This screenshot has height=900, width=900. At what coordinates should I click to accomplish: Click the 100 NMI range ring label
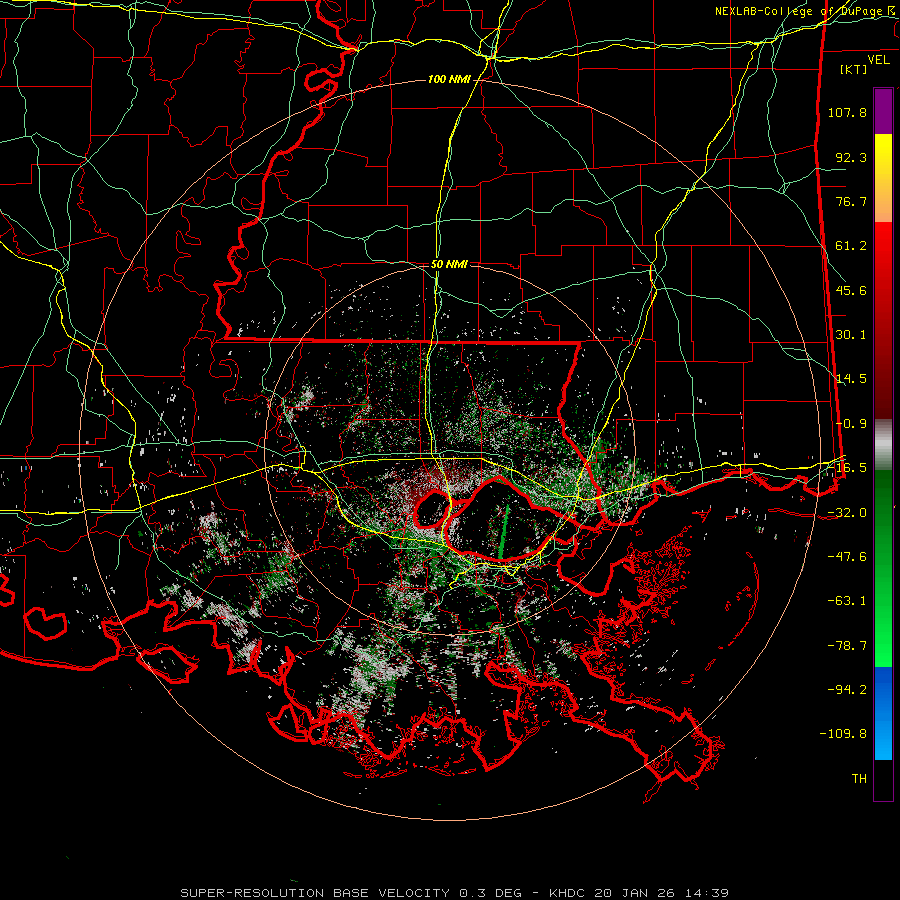pyautogui.click(x=448, y=79)
